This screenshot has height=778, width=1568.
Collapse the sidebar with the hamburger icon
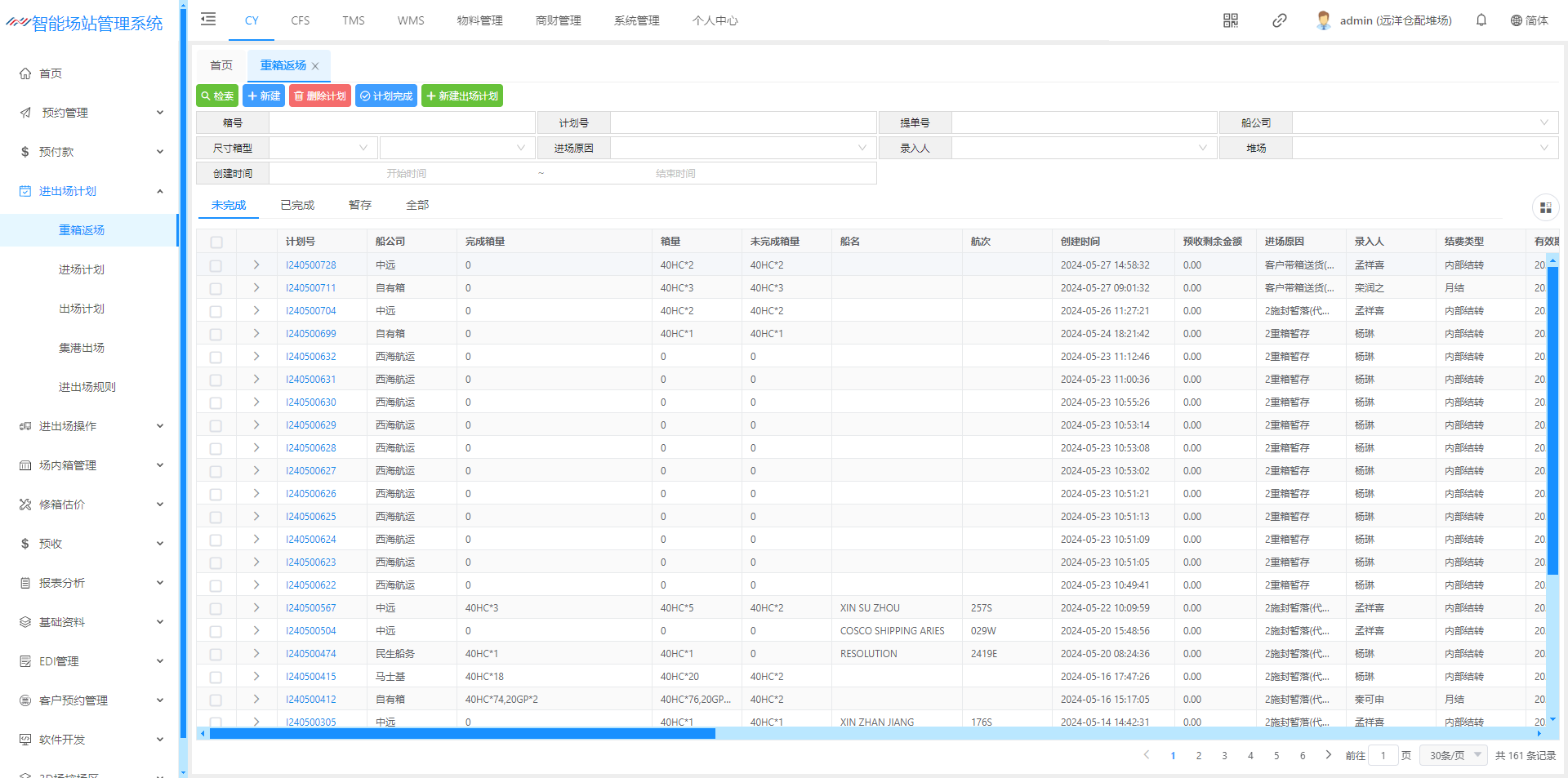(208, 20)
